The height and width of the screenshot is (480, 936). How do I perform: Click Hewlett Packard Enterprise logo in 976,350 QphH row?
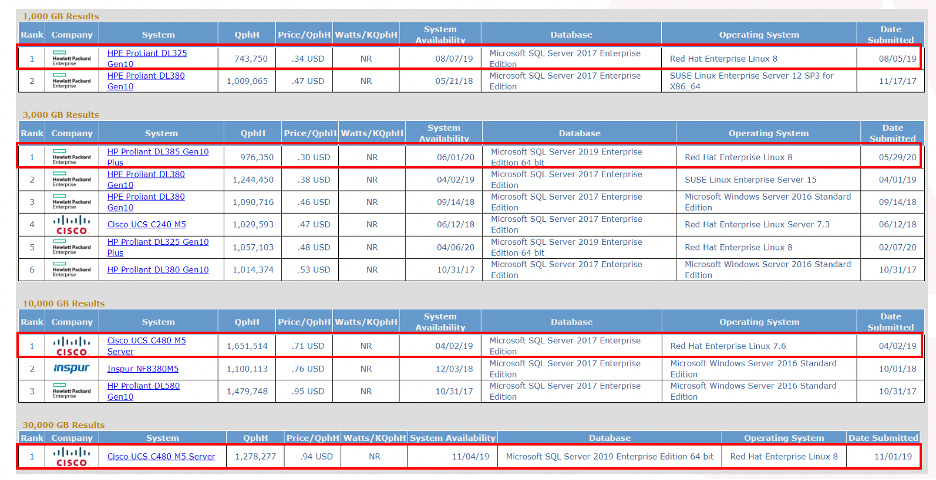pyautogui.click(x=71, y=157)
